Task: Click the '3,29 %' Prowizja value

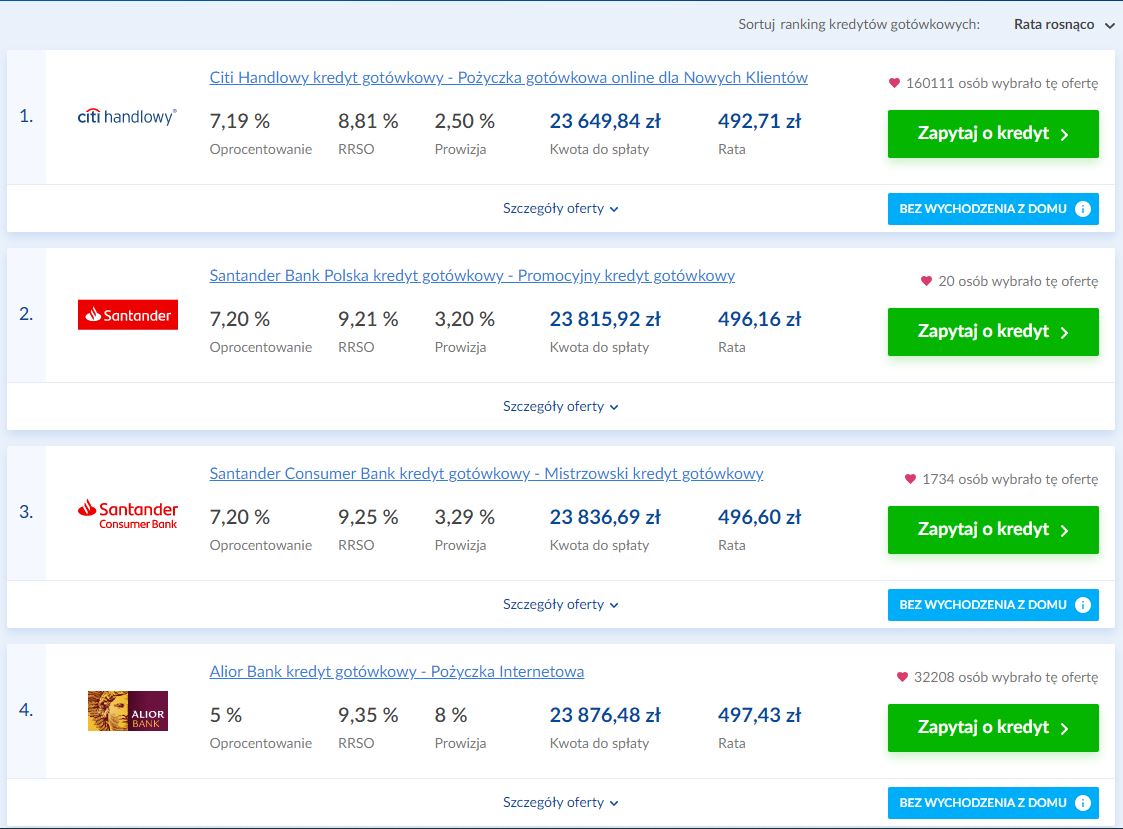Action: (x=465, y=517)
